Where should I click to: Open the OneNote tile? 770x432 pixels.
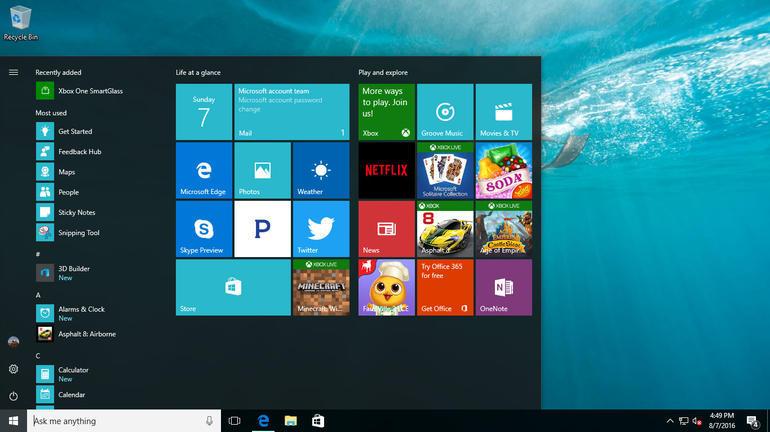[x=503, y=287]
